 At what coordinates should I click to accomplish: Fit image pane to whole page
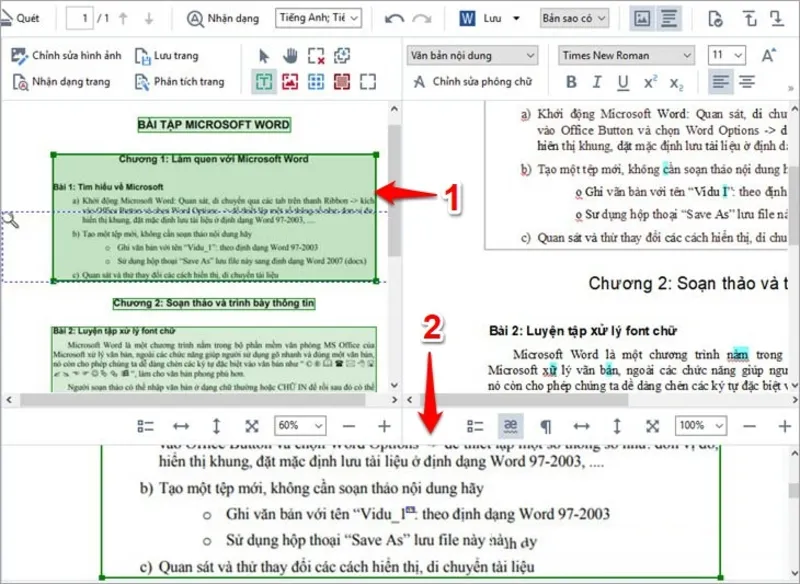[252, 426]
